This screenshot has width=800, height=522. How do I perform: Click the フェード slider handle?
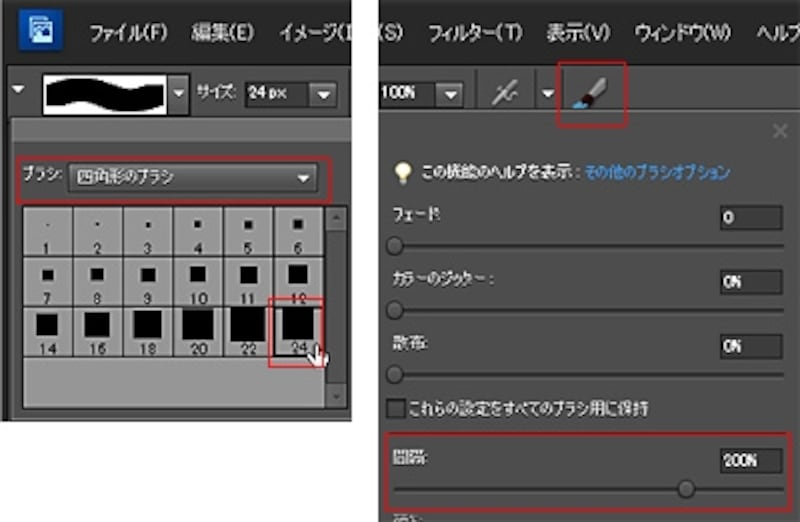click(x=394, y=246)
